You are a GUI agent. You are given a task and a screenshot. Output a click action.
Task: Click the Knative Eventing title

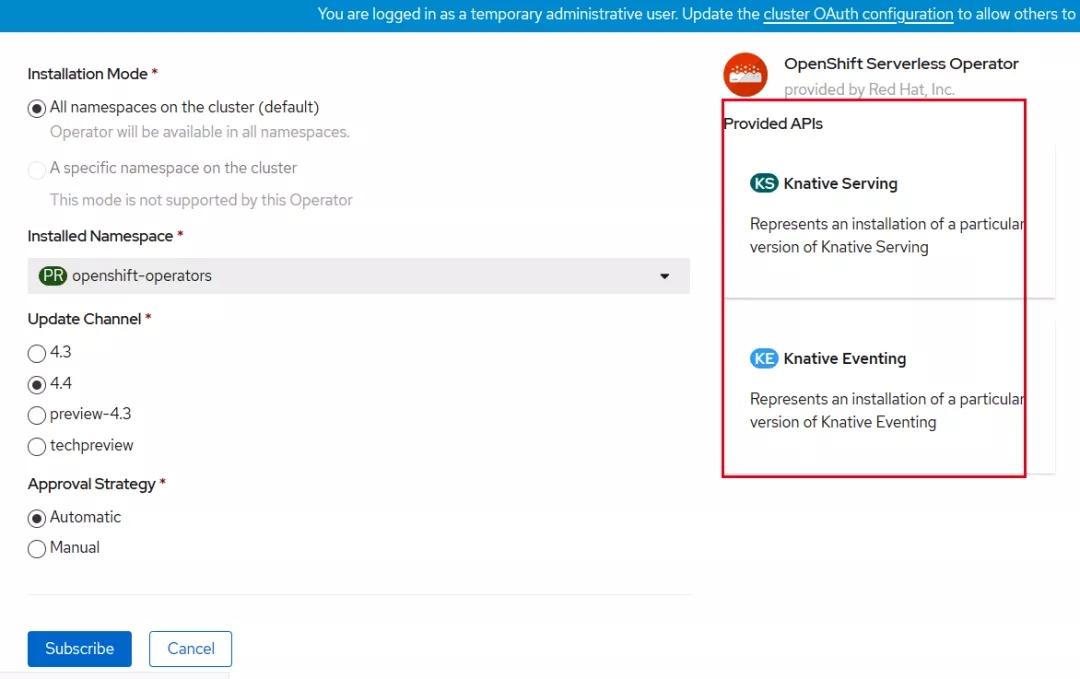pyautogui.click(x=844, y=359)
